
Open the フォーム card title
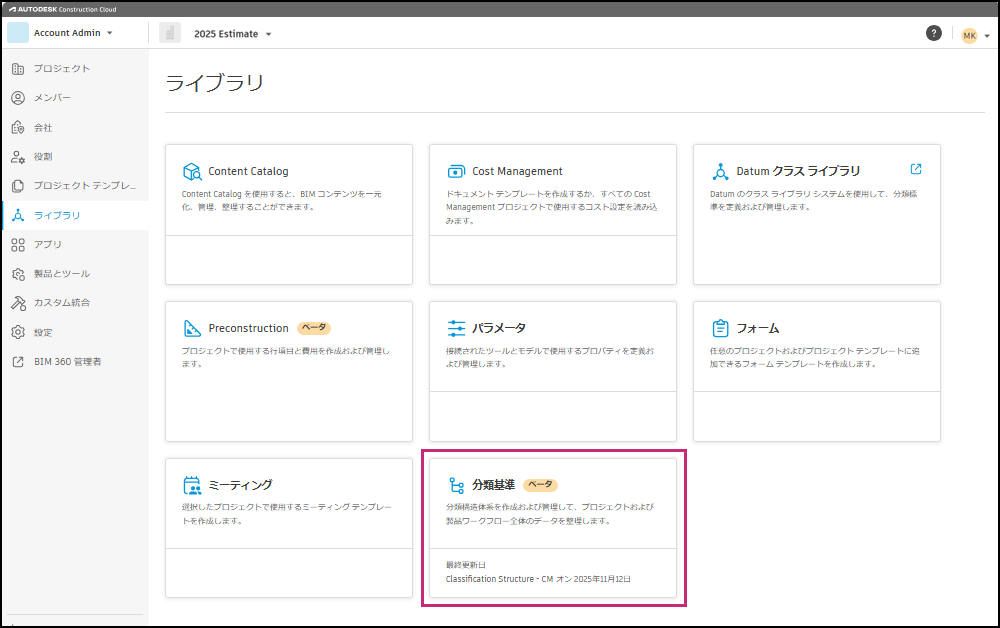(758, 328)
